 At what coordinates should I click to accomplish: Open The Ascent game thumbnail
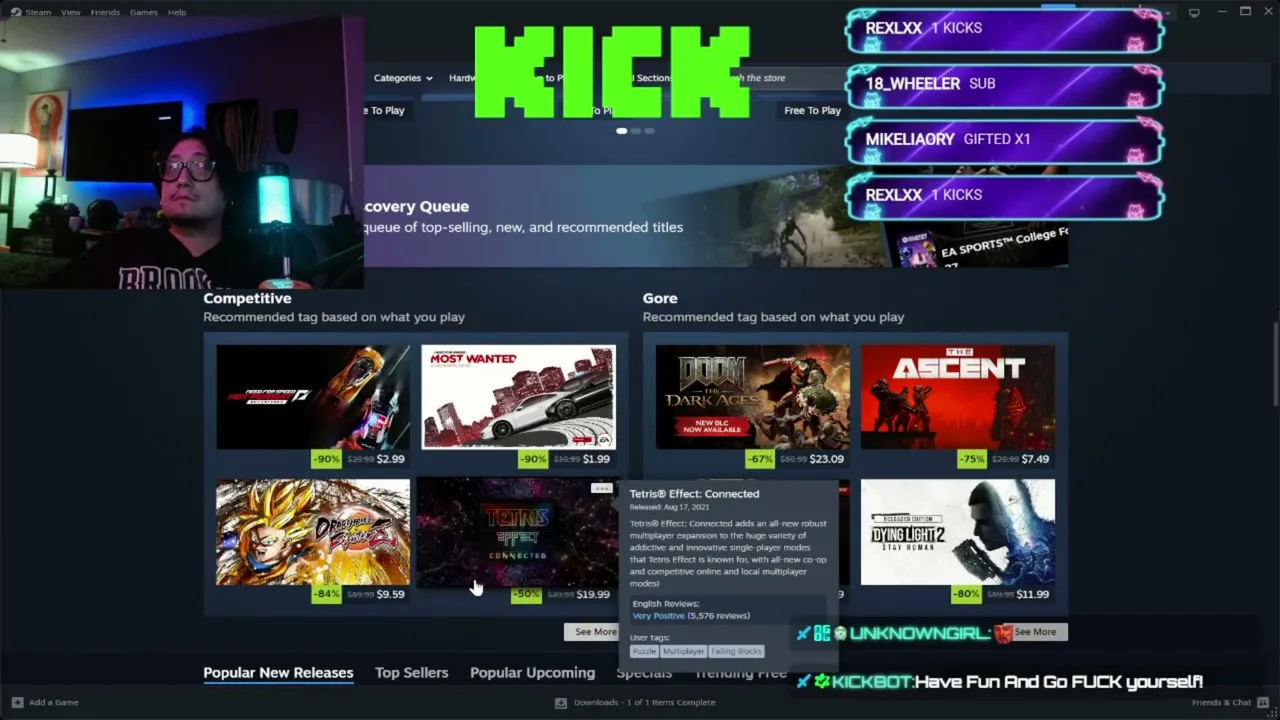pyautogui.click(x=958, y=397)
